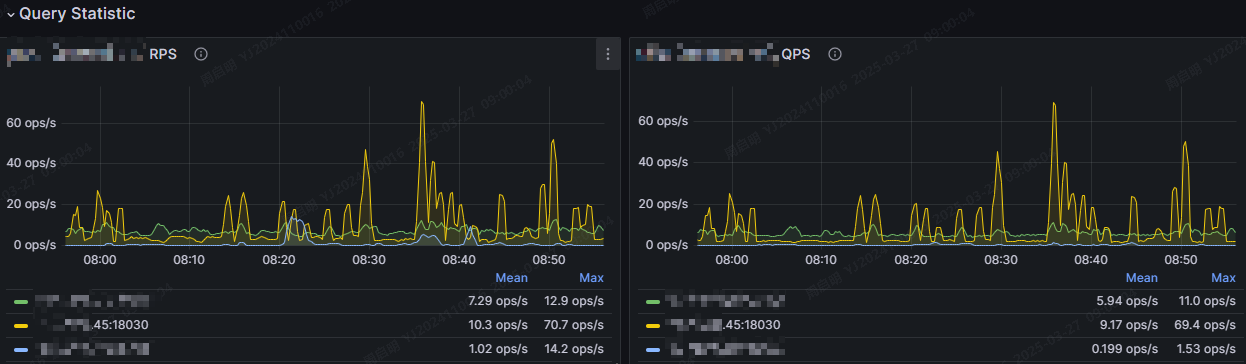Sort QPS legend by Max column
1246x364 pixels.
click(1223, 278)
